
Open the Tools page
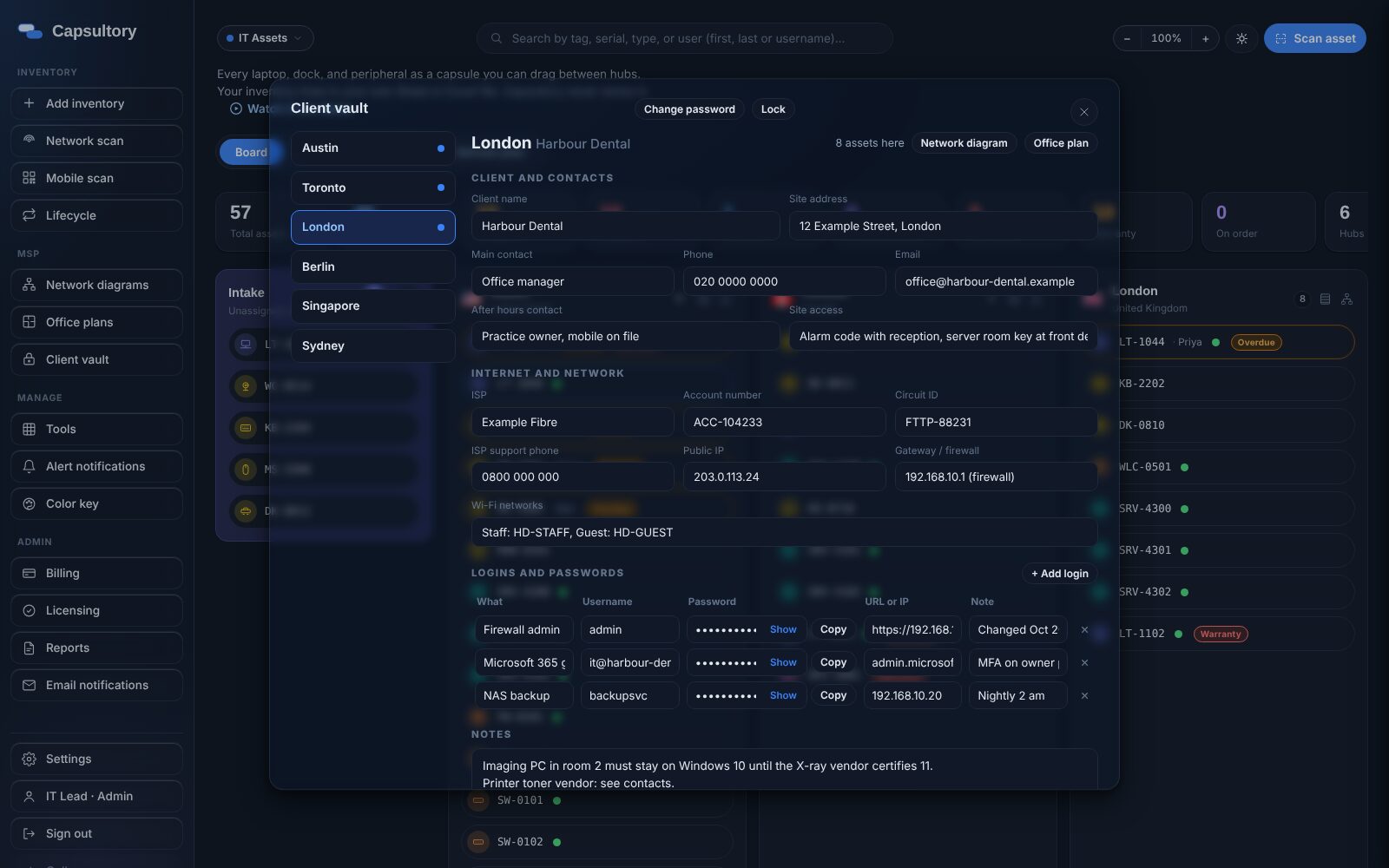[x=96, y=429]
